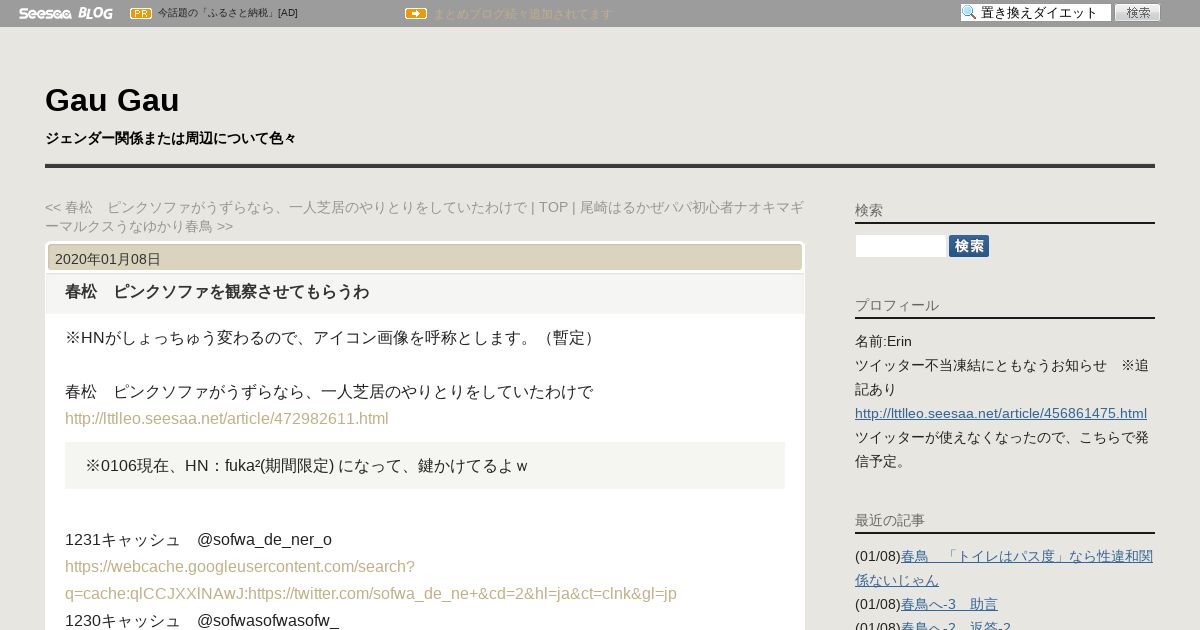
Task: Go to the TOP page link
Action: click(553, 207)
